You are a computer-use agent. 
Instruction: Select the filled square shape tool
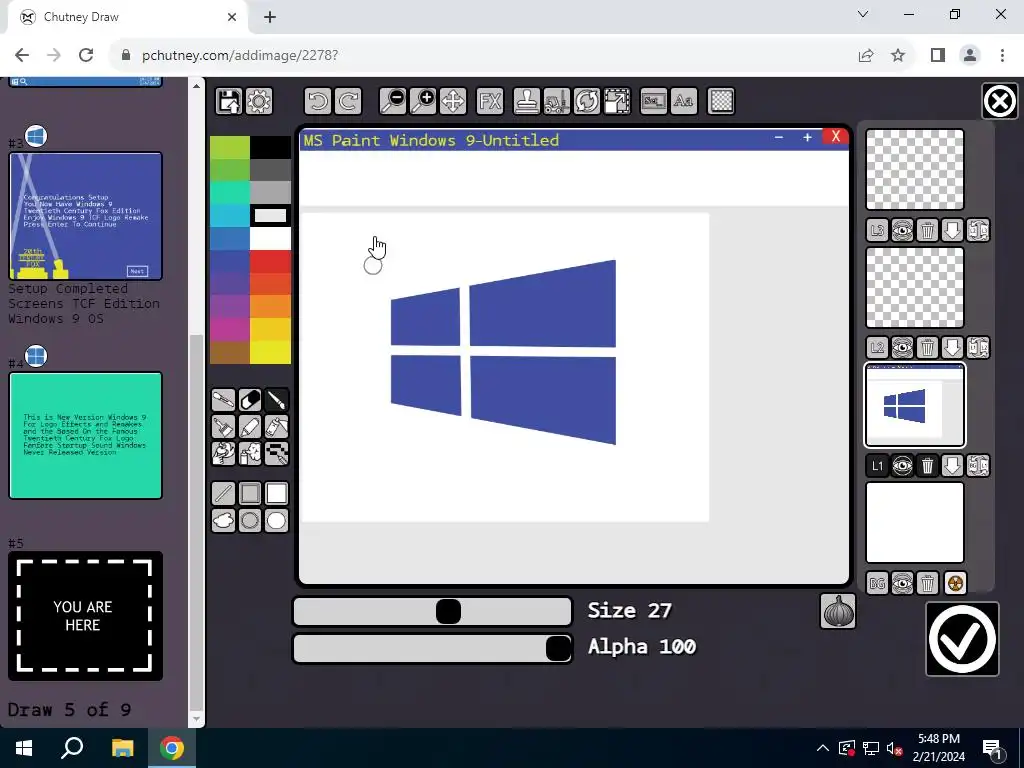coord(277,494)
